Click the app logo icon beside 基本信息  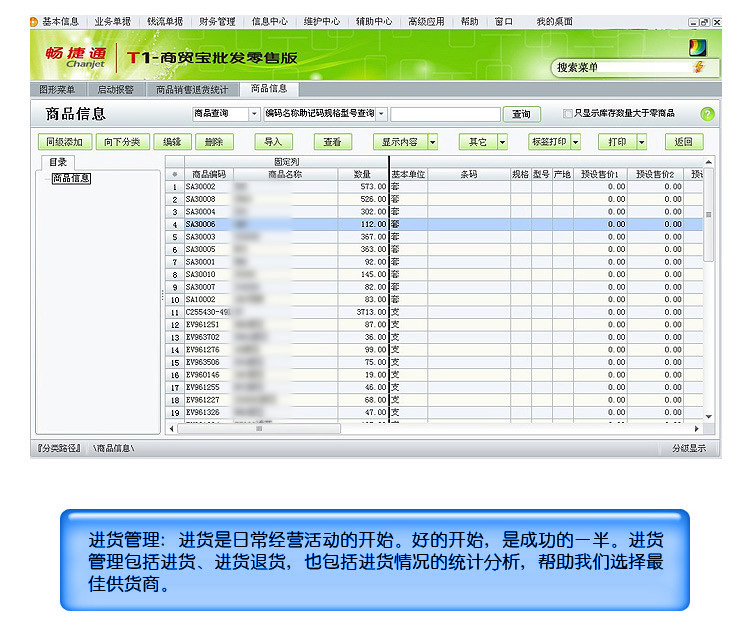pyautogui.click(x=33, y=22)
